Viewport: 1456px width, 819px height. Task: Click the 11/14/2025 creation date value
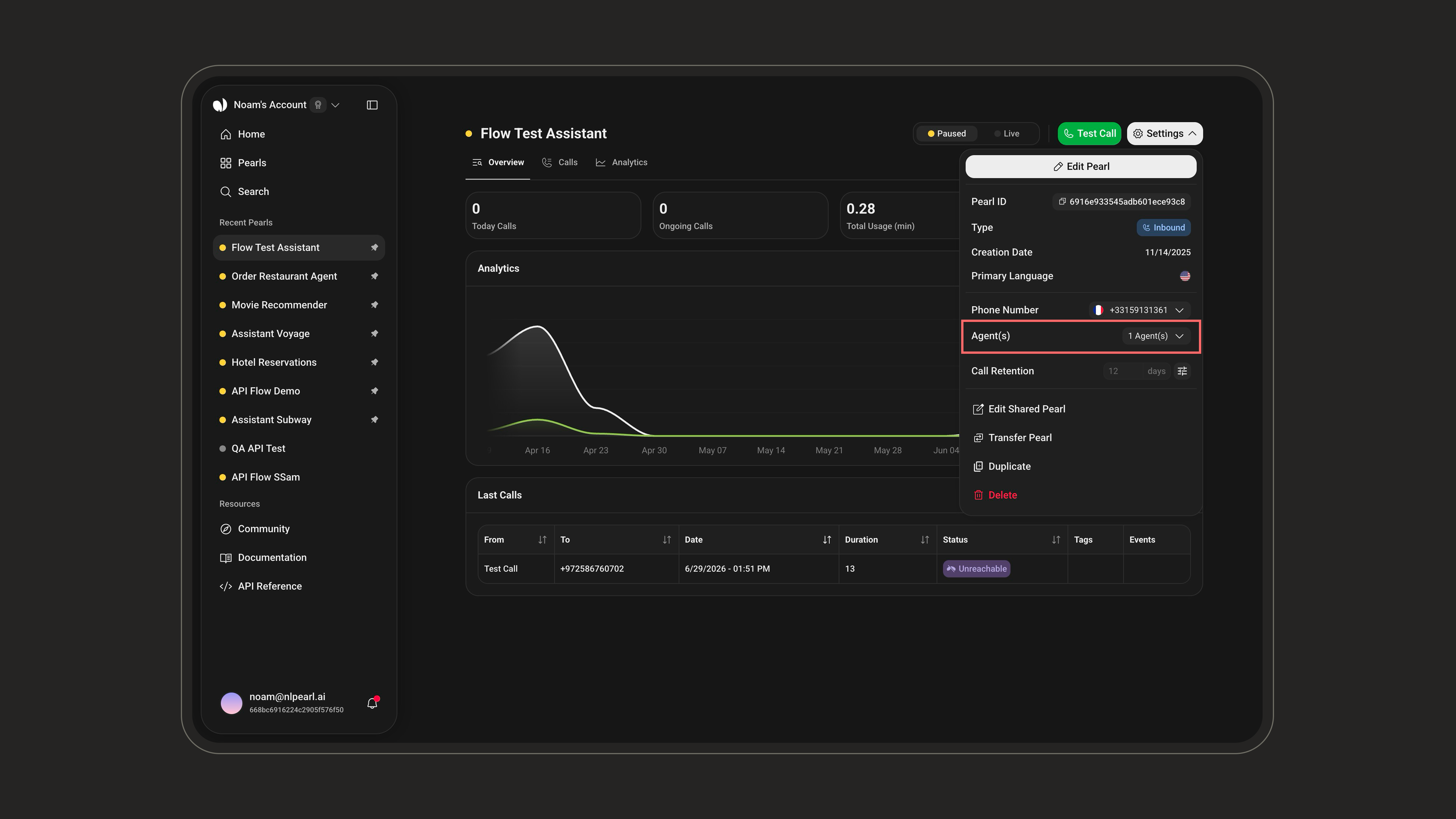pos(1168,253)
